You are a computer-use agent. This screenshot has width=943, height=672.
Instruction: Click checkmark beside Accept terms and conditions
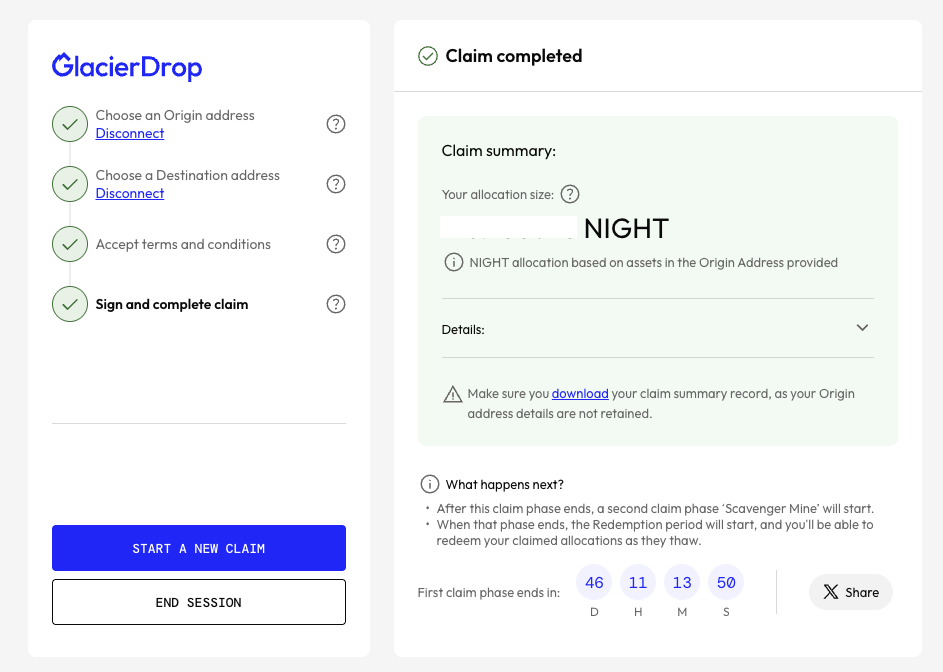pyautogui.click(x=69, y=244)
